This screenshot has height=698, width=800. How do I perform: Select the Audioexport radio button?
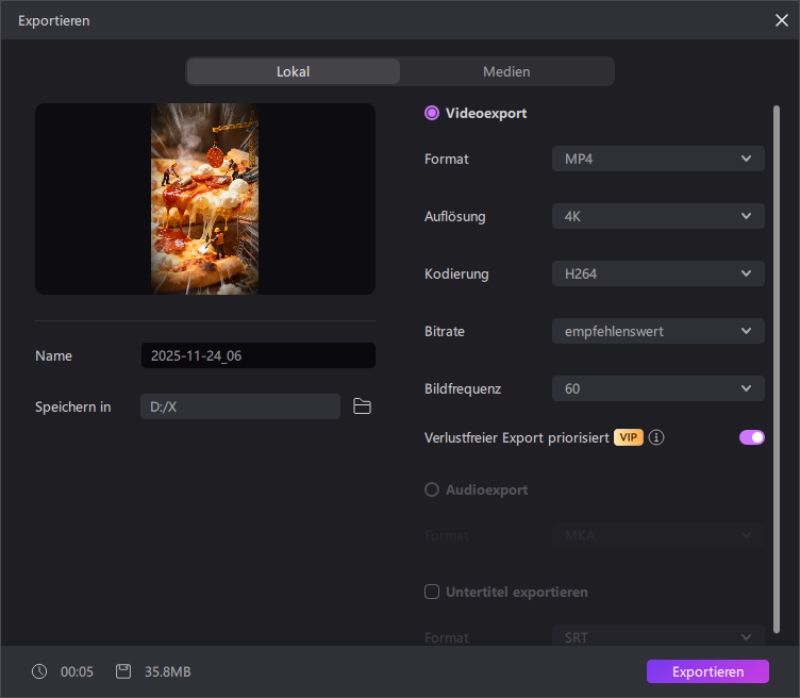click(x=432, y=490)
